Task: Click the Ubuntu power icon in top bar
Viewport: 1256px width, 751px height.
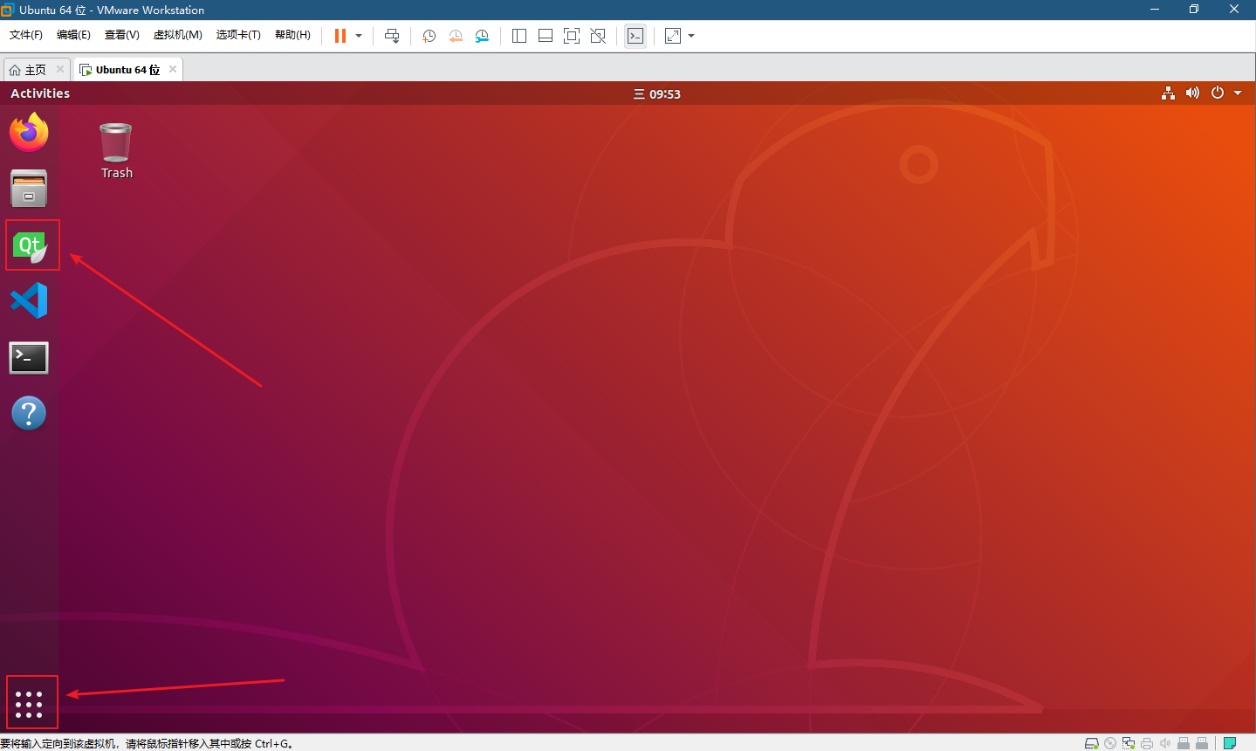Action: (1217, 93)
